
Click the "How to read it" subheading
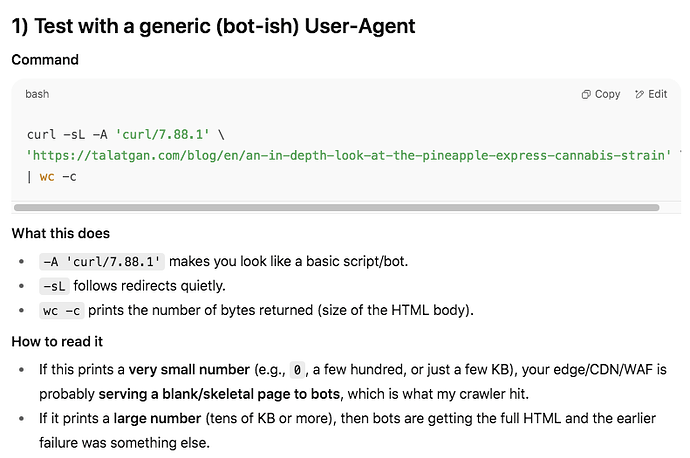click(x=56, y=341)
